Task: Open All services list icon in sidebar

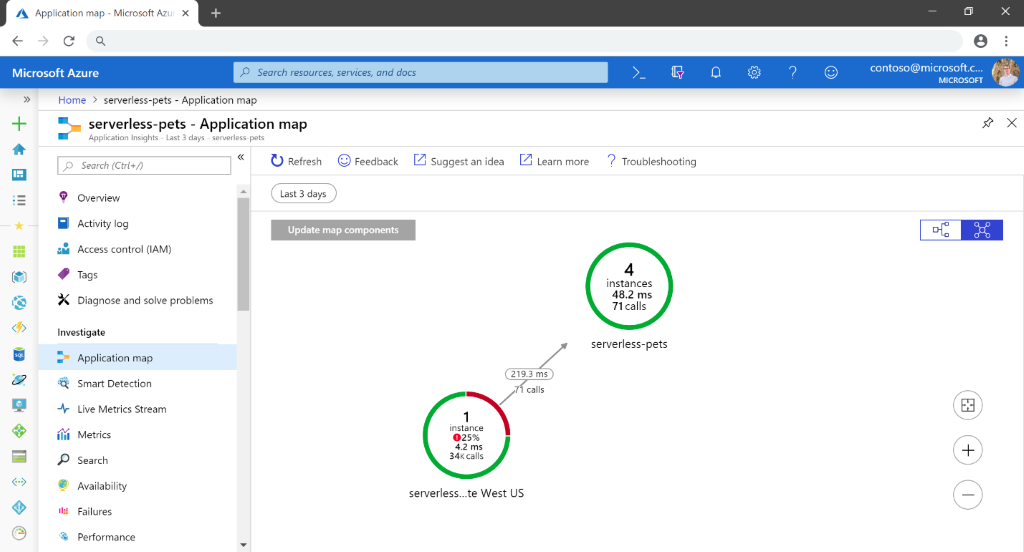Action: coord(19,200)
